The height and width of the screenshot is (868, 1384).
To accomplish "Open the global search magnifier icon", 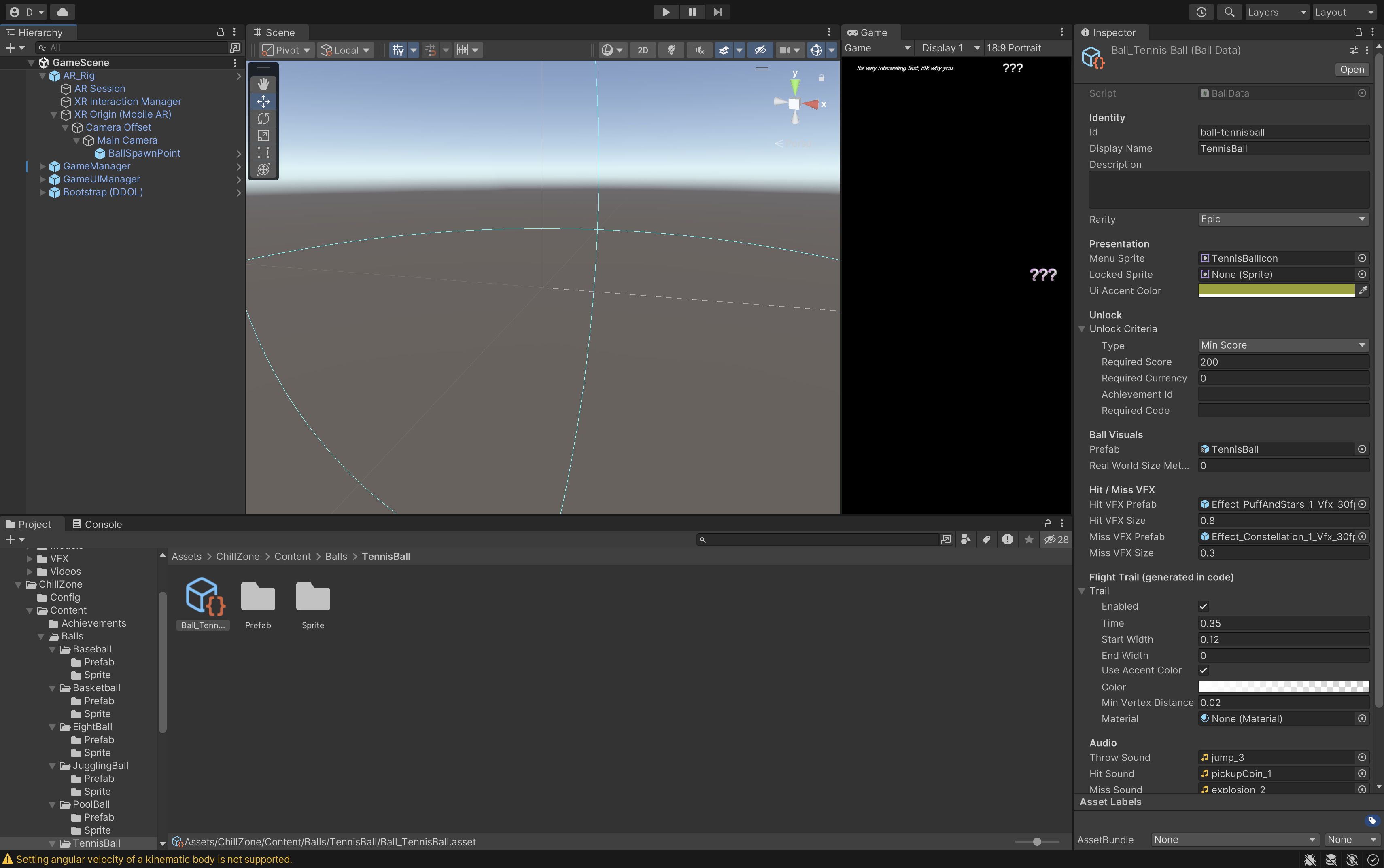I will point(1229,12).
